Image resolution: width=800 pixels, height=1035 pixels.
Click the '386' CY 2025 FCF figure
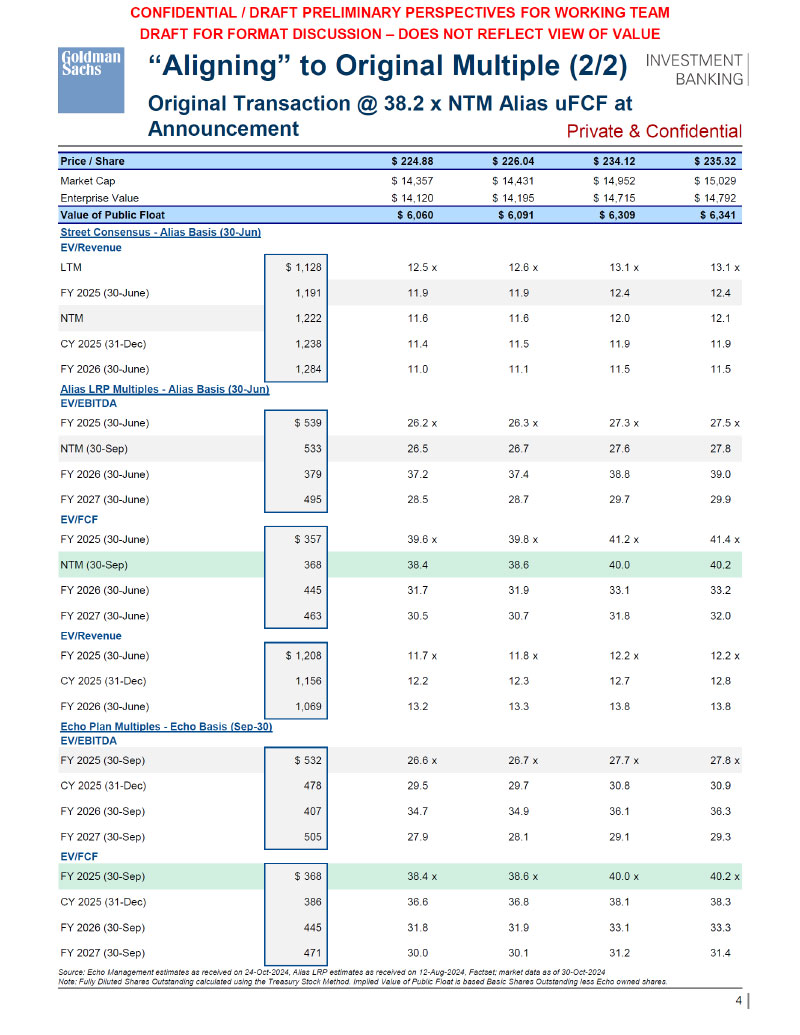[x=313, y=902]
